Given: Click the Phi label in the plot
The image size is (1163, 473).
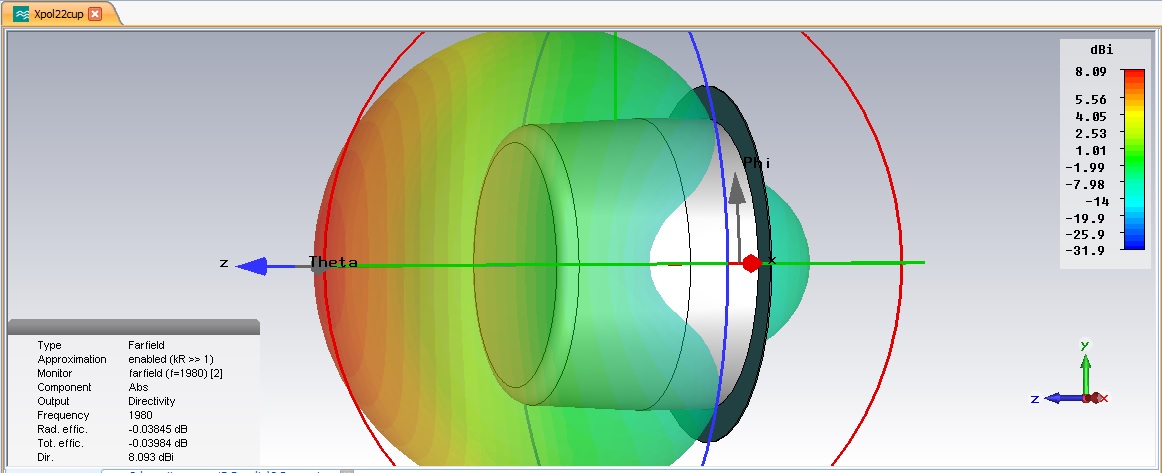Looking at the screenshot, I should pos(757,162).
